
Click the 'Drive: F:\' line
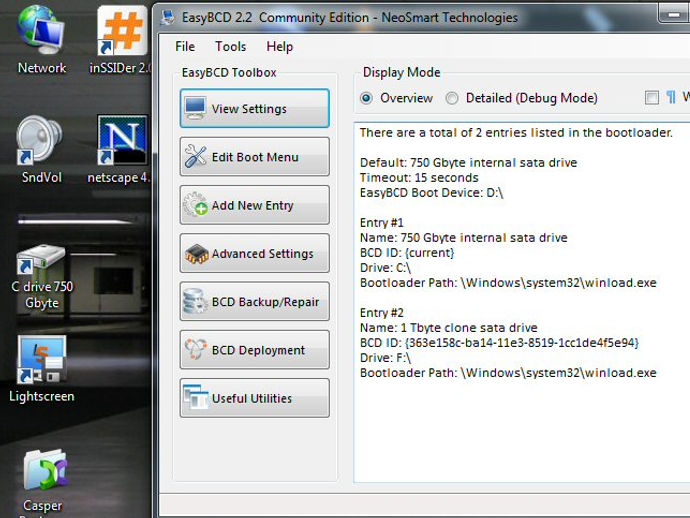click(x=385, y=358)
